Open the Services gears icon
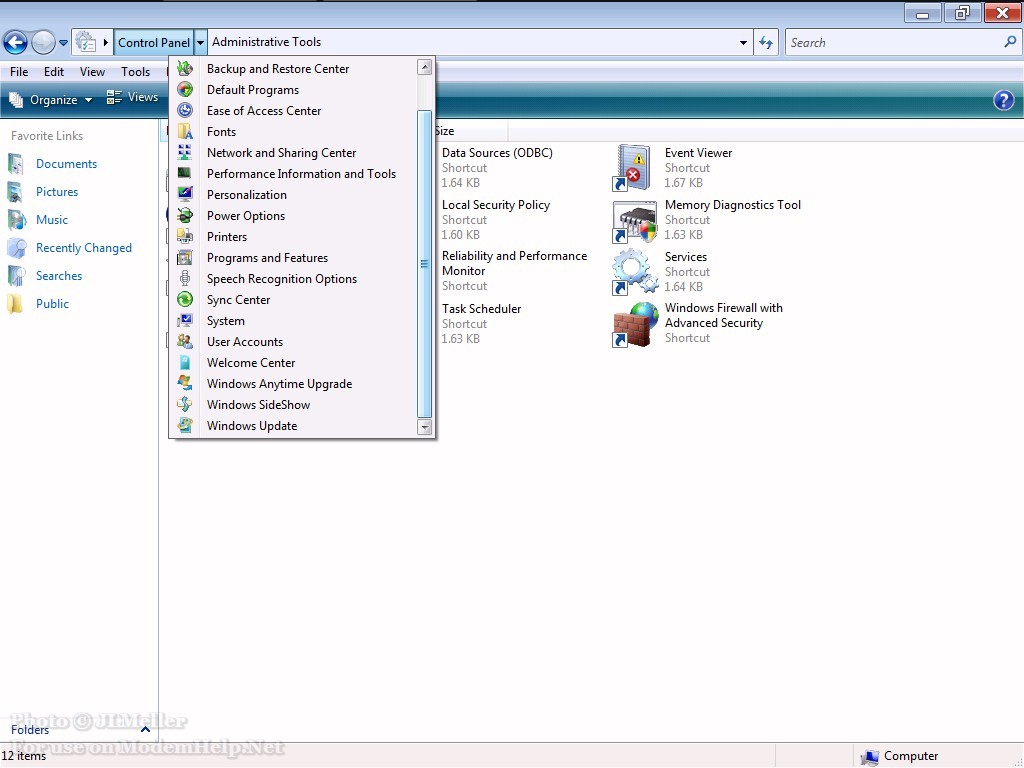 [x=634, y=272]
